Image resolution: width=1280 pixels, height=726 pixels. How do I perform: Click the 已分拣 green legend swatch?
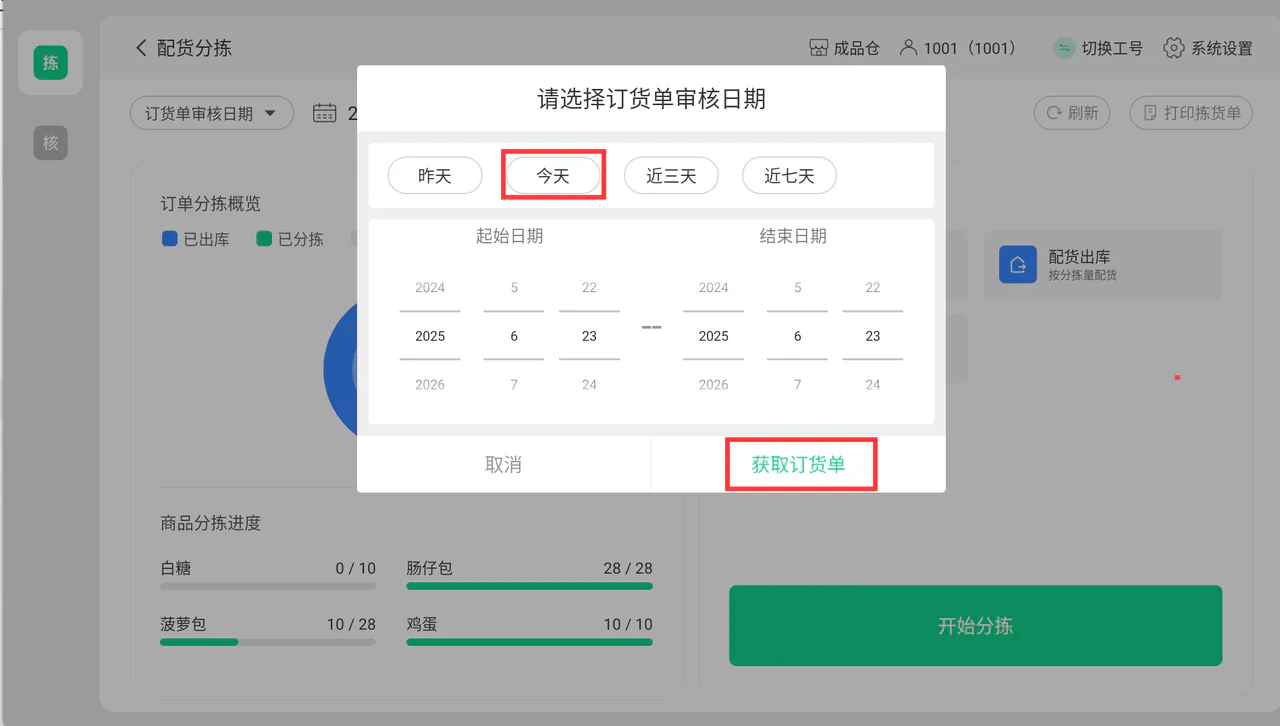click(x=264, y=239)
